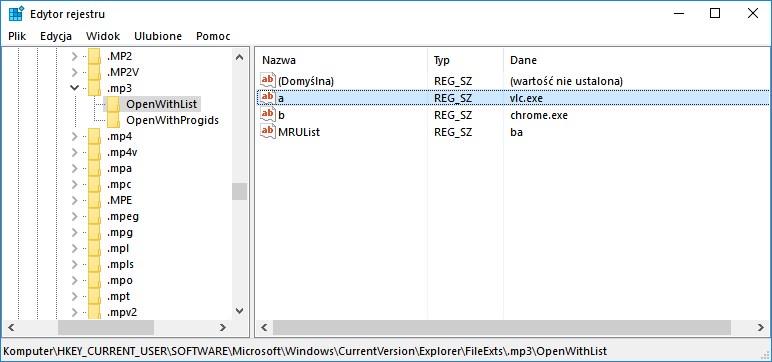Click the tree pane scroll down arrow
The image size is (772, 362).
pyautogui.click(x=239, y=311)
